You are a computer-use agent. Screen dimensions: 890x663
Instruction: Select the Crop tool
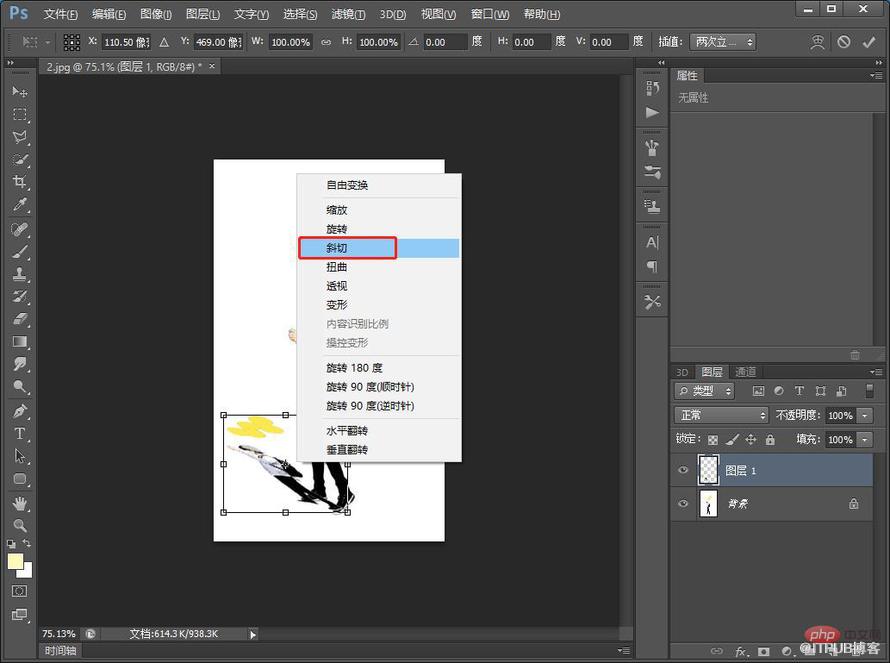(20, 182)
